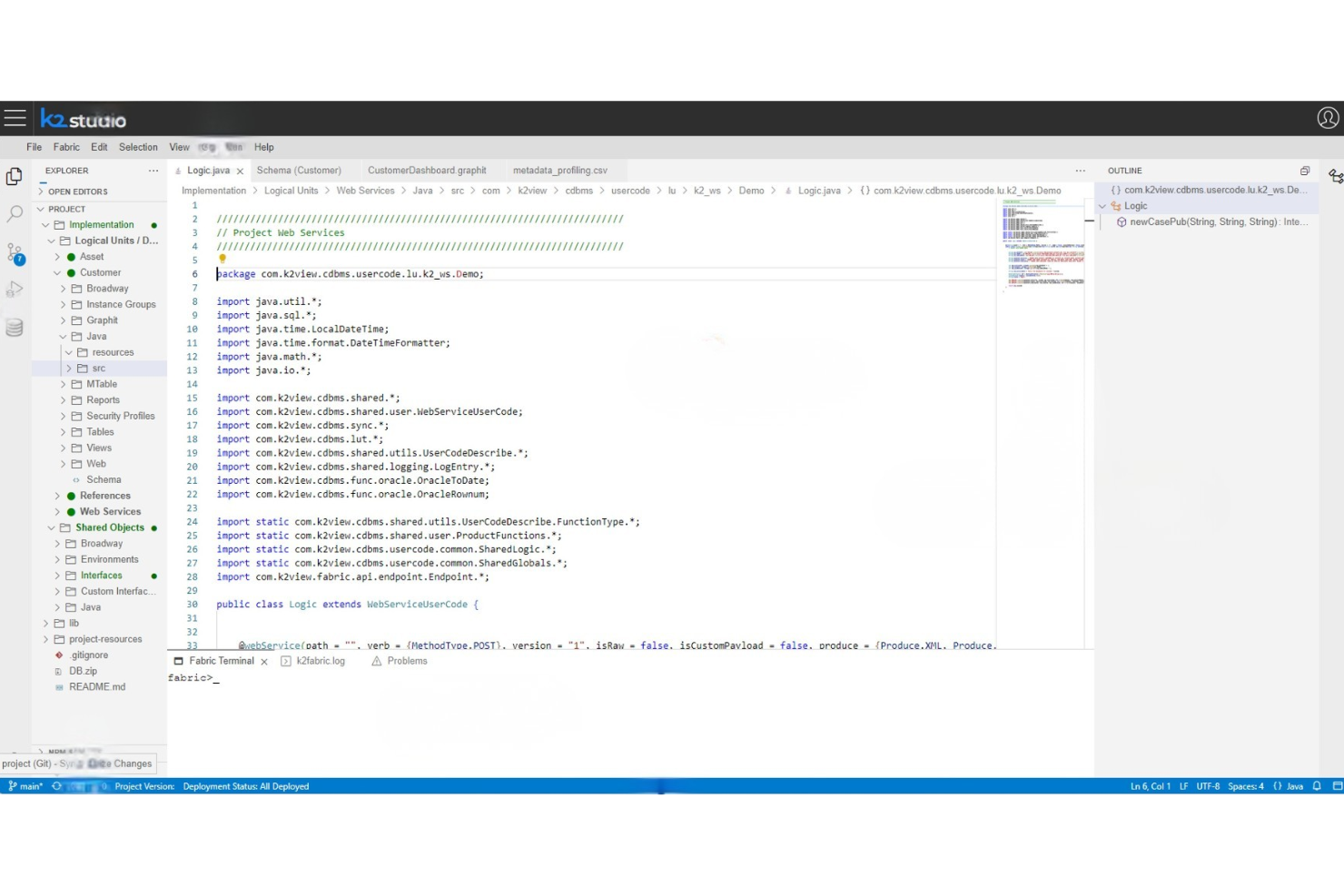Open editor tab more actions ellipsis
This screenshot has width=1344, height=896.
pyautogui.click(x=1080, y=171)
